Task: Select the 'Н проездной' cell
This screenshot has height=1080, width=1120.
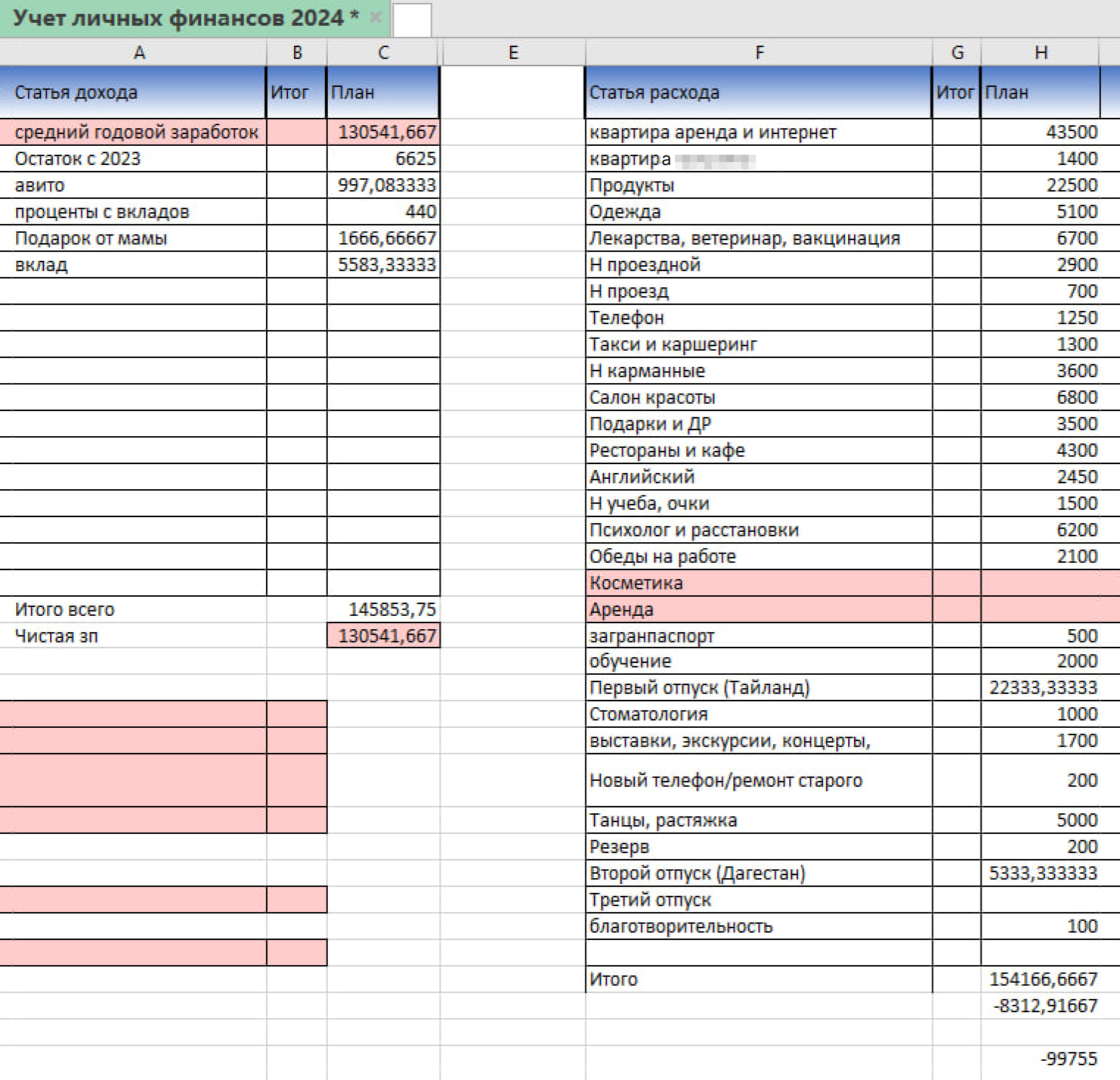Action: click(x=759, y=264)
